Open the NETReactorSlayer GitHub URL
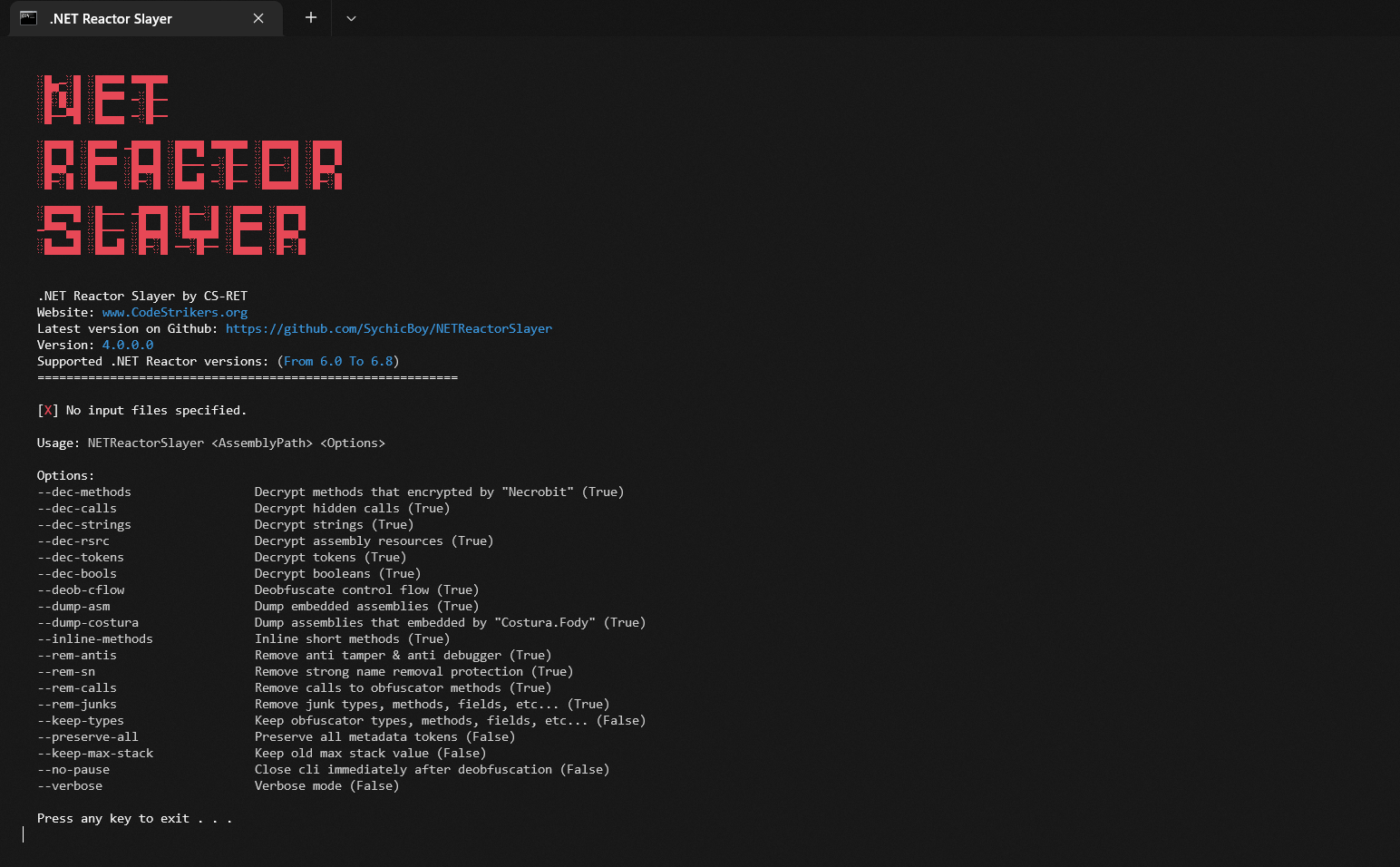Image resolution: width=1400 pixels, height=867 pixels. tap(389, 328)
